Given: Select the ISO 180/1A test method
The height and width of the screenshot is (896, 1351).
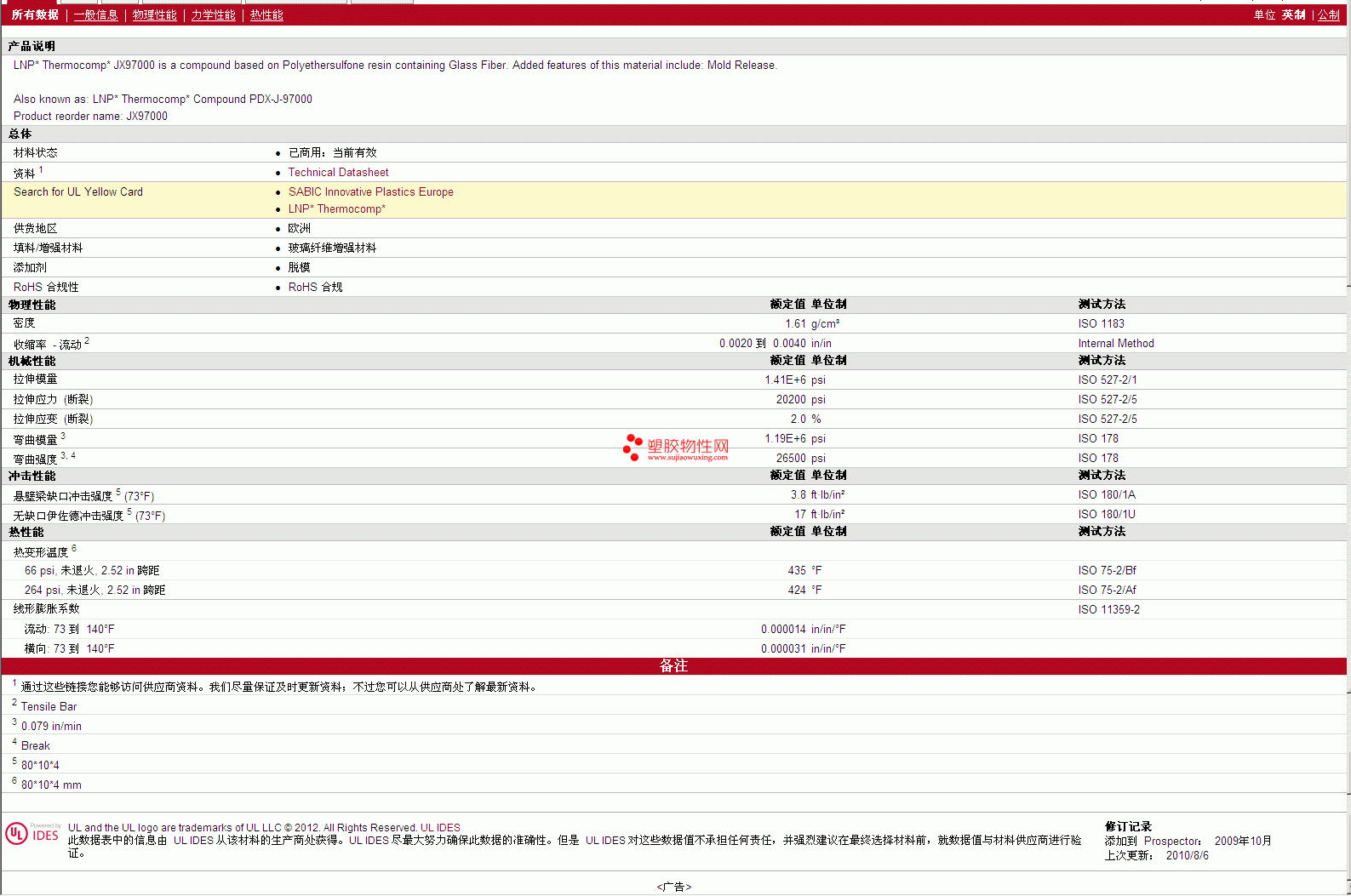Looking at the screenshot, I should [x=1107, y=495].
